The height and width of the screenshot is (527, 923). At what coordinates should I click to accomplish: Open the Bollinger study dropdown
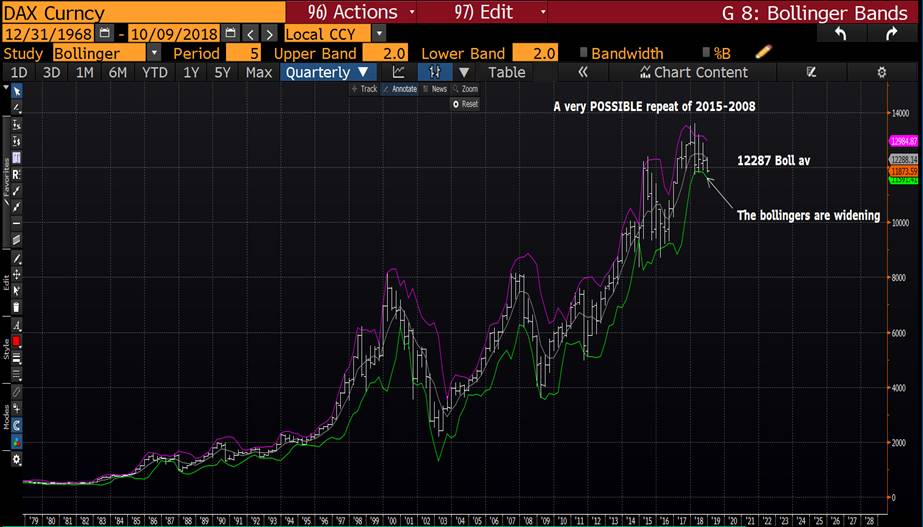point(154,53)
